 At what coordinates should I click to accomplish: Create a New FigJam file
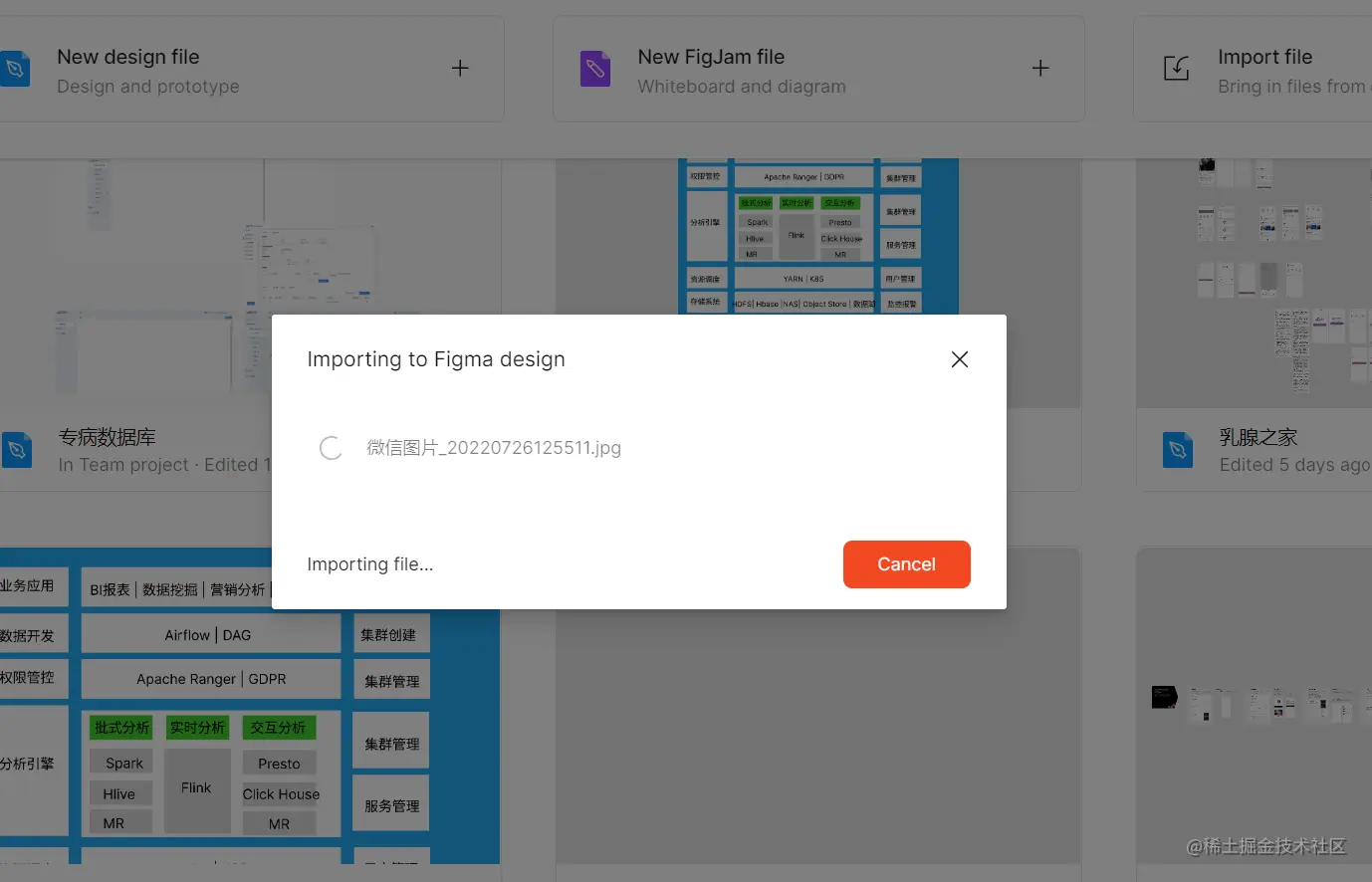tap(818, 69)
